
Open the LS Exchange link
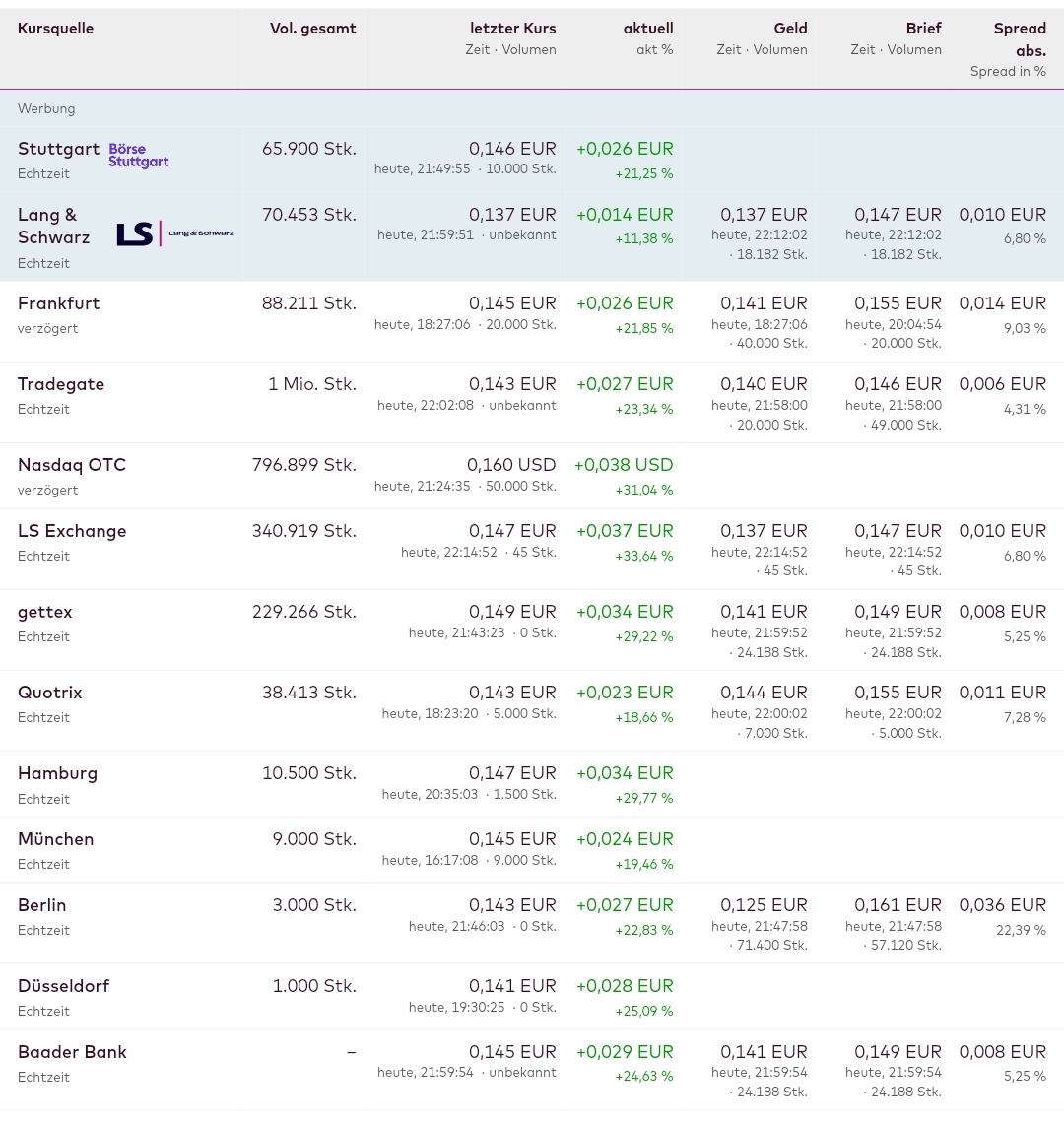[72, 531]
